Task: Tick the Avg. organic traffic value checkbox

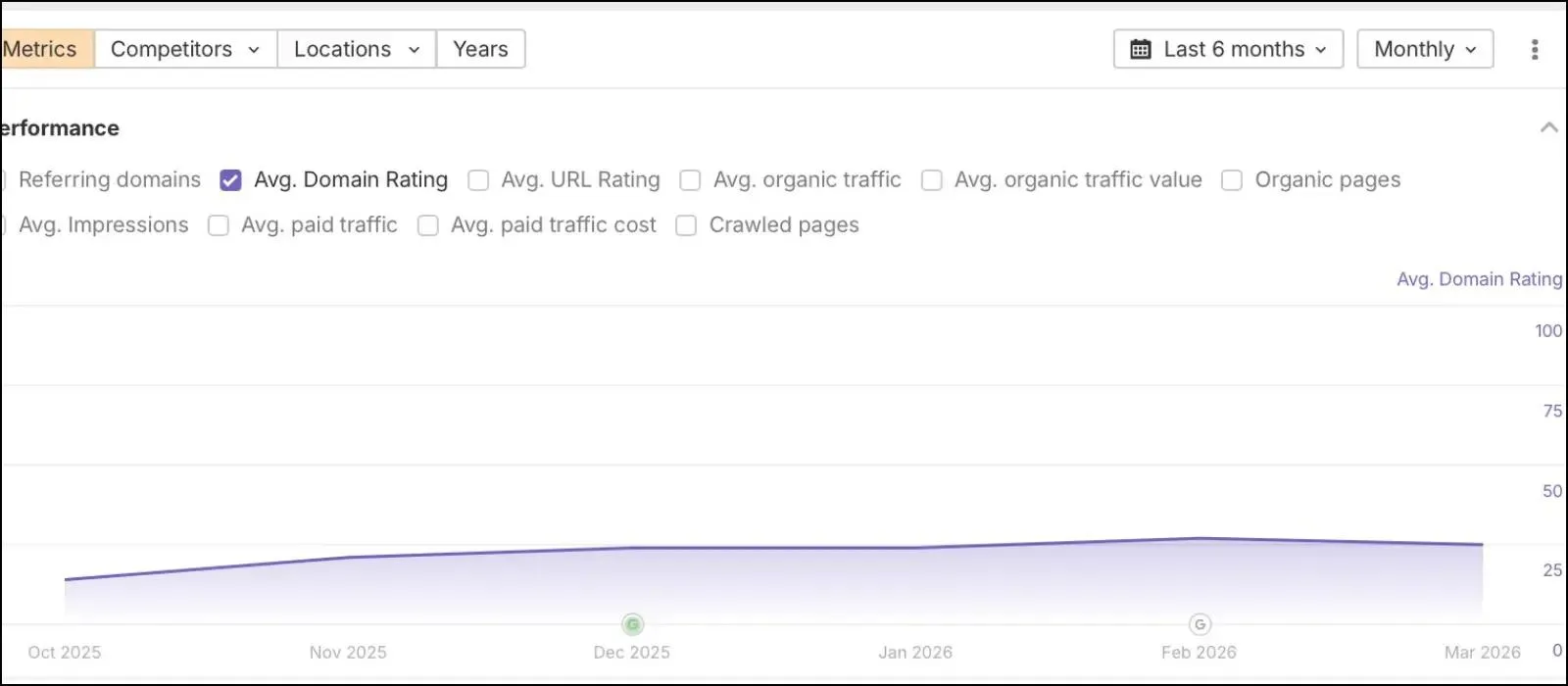Action: point(932,180)
